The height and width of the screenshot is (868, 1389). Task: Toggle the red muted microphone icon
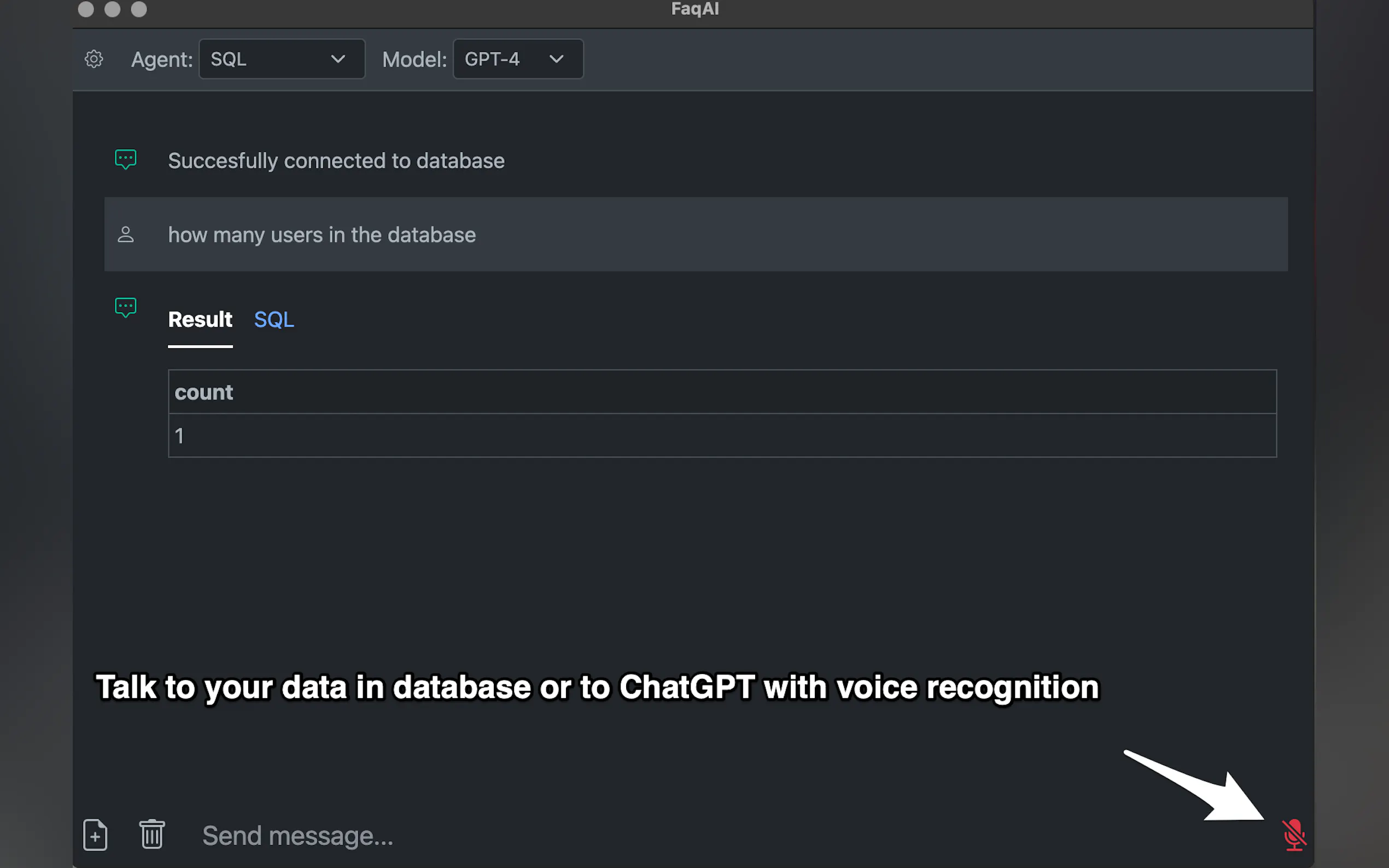[x=1294, y=835]
